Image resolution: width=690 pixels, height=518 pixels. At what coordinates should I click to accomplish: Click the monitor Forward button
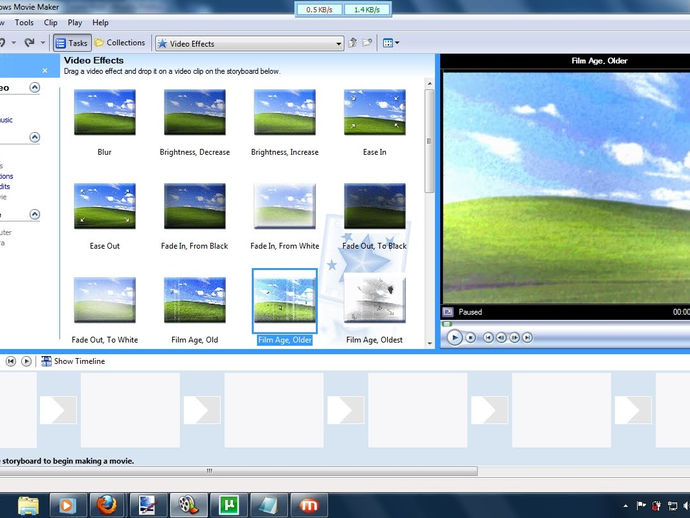tap(527, 338)
